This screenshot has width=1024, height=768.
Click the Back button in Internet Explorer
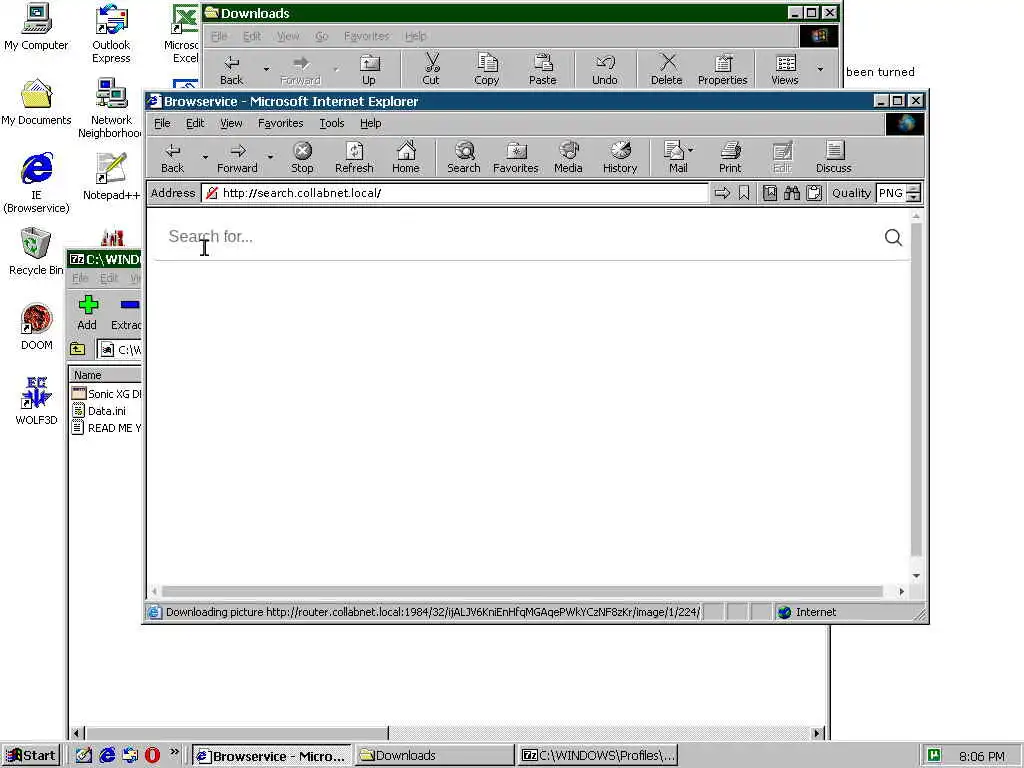pyautogui.click(x=172, y=157)
